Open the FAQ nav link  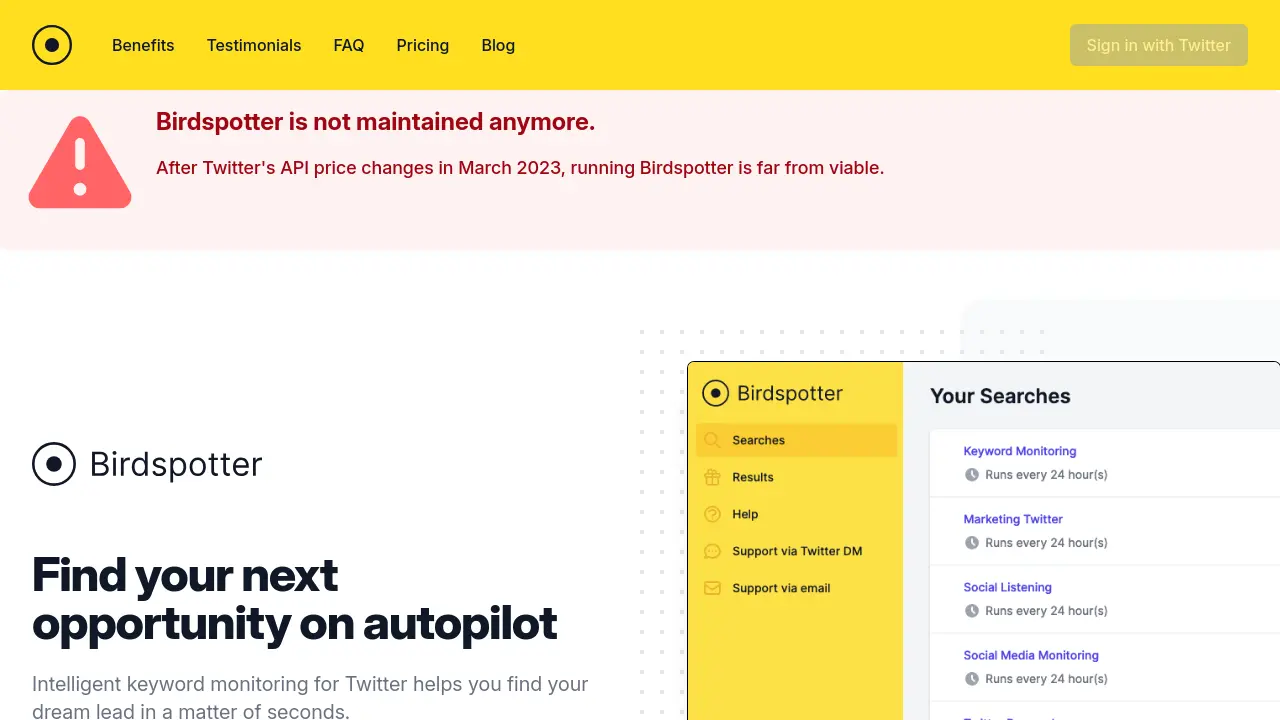tap(349, 45)
